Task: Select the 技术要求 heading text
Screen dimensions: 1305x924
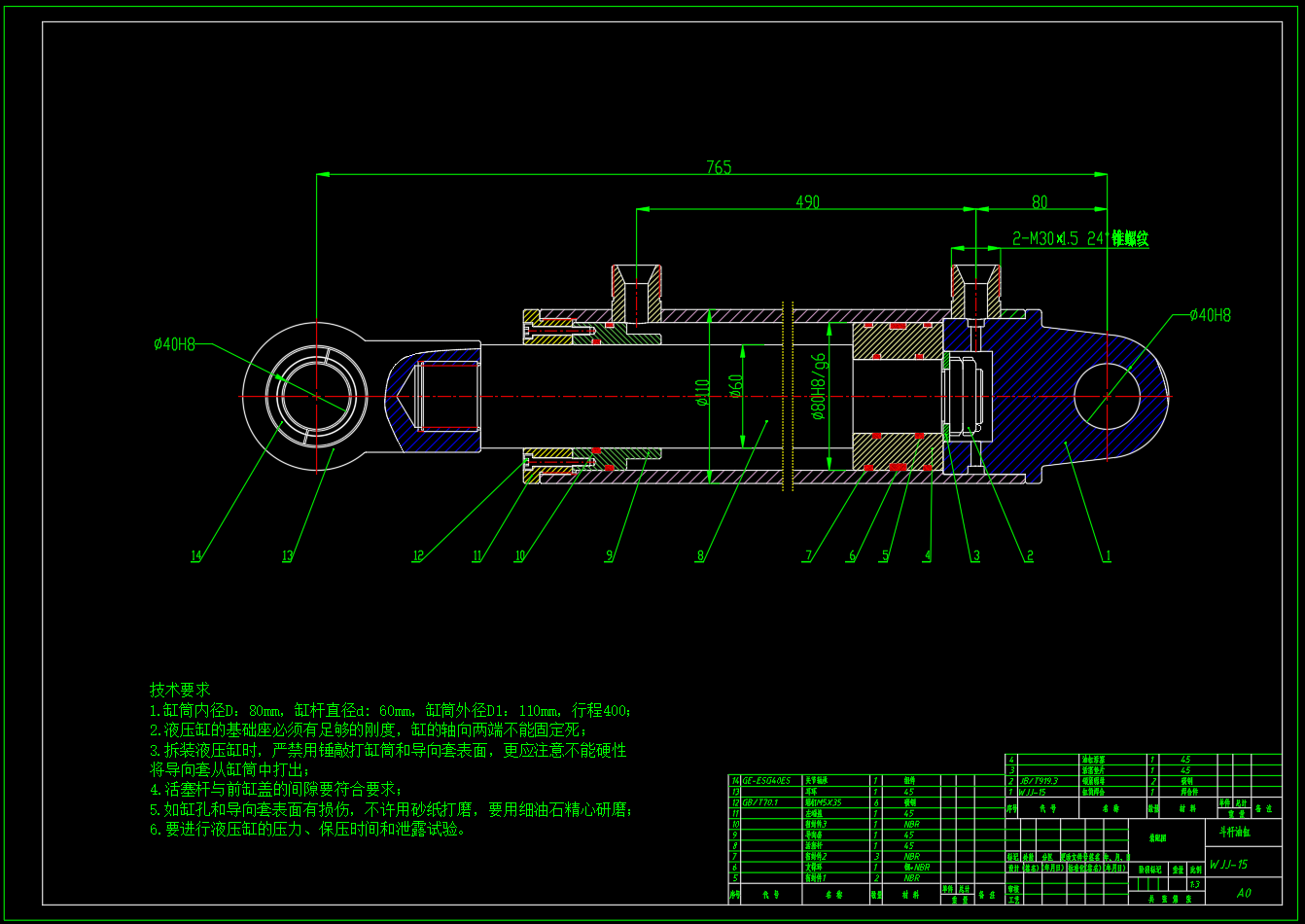Action: (179, 690)
